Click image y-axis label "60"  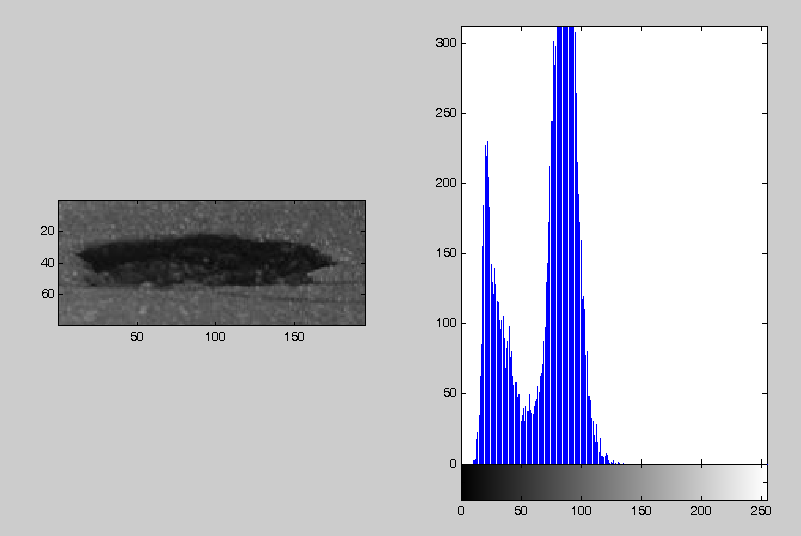(x=48, y=294)
